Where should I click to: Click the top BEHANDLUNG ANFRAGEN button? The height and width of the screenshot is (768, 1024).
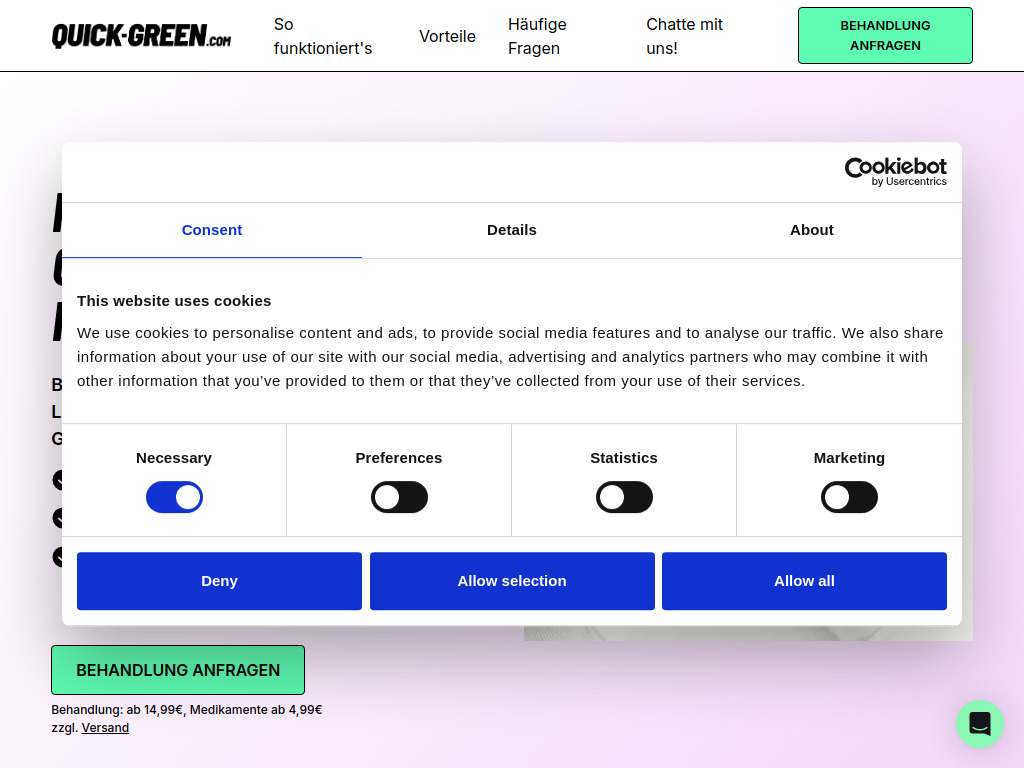click(x=885, y=35)
